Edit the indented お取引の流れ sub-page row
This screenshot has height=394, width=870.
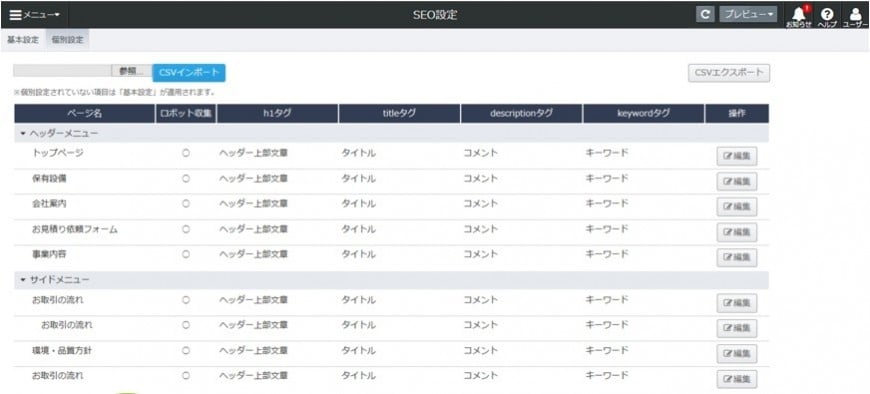(x=737, y=328)
